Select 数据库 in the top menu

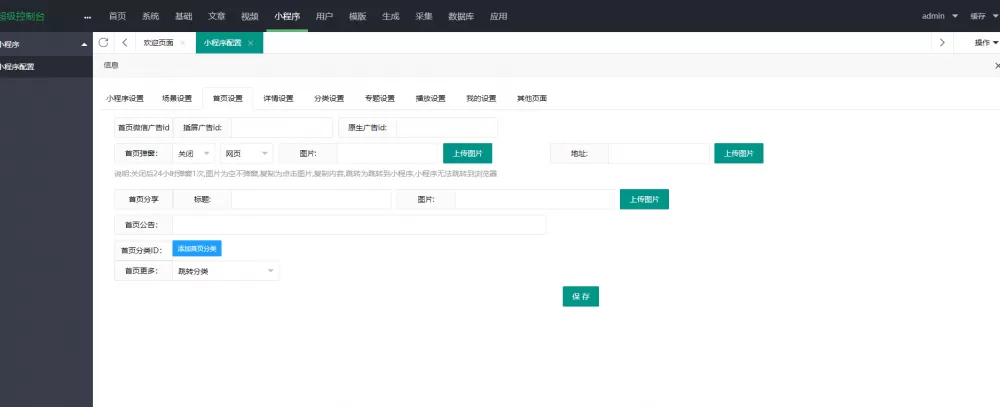click(x=461, y=16)
